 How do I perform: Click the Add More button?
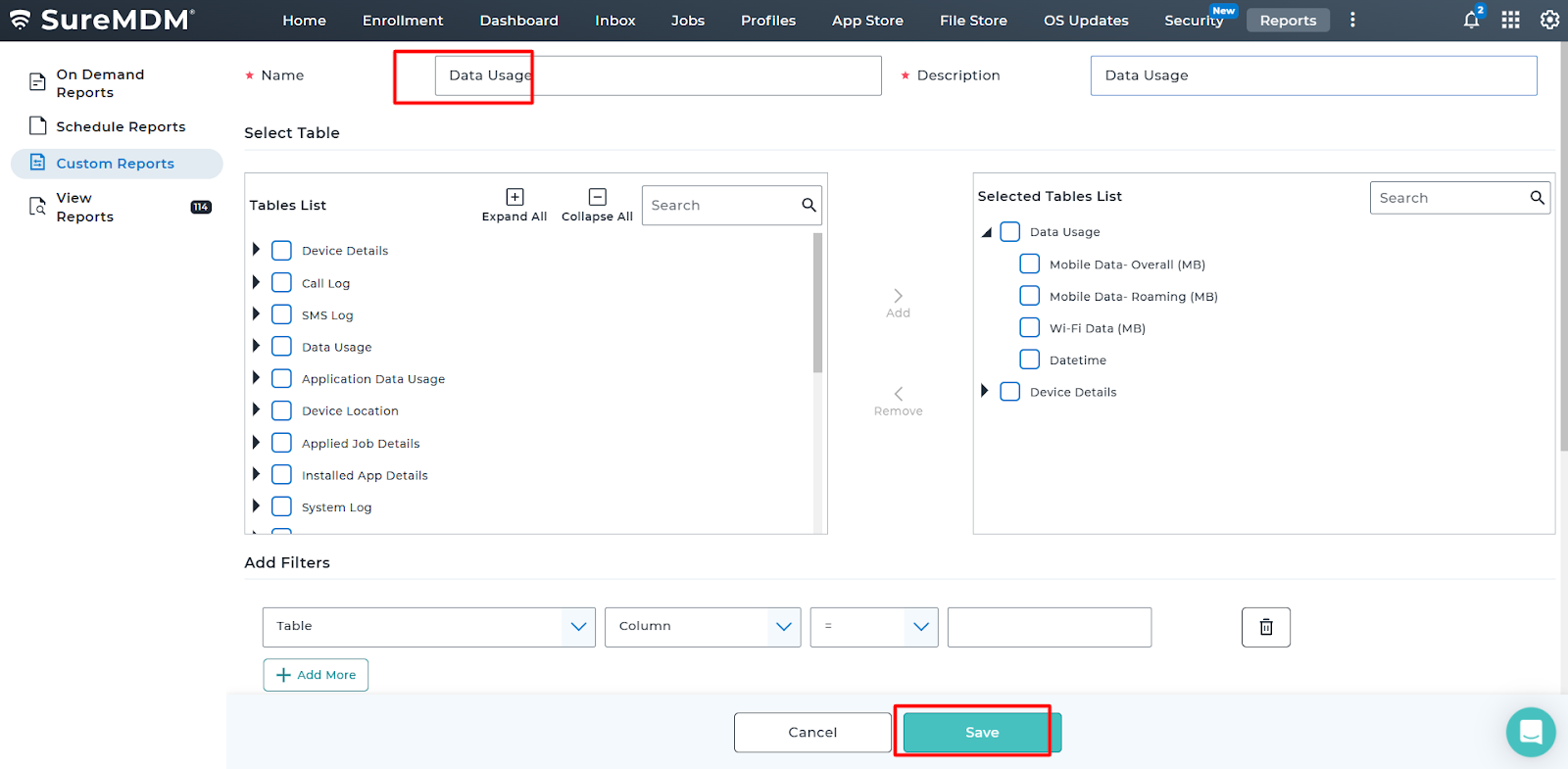pos(316,675)
